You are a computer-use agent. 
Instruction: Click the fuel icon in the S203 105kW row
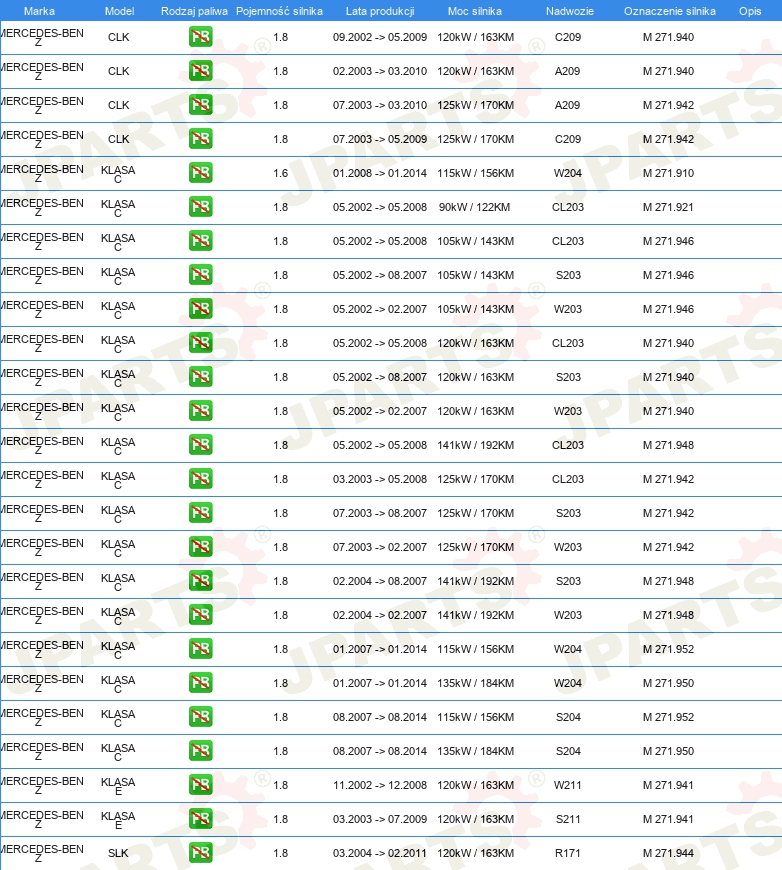click(x=200, y=275)
